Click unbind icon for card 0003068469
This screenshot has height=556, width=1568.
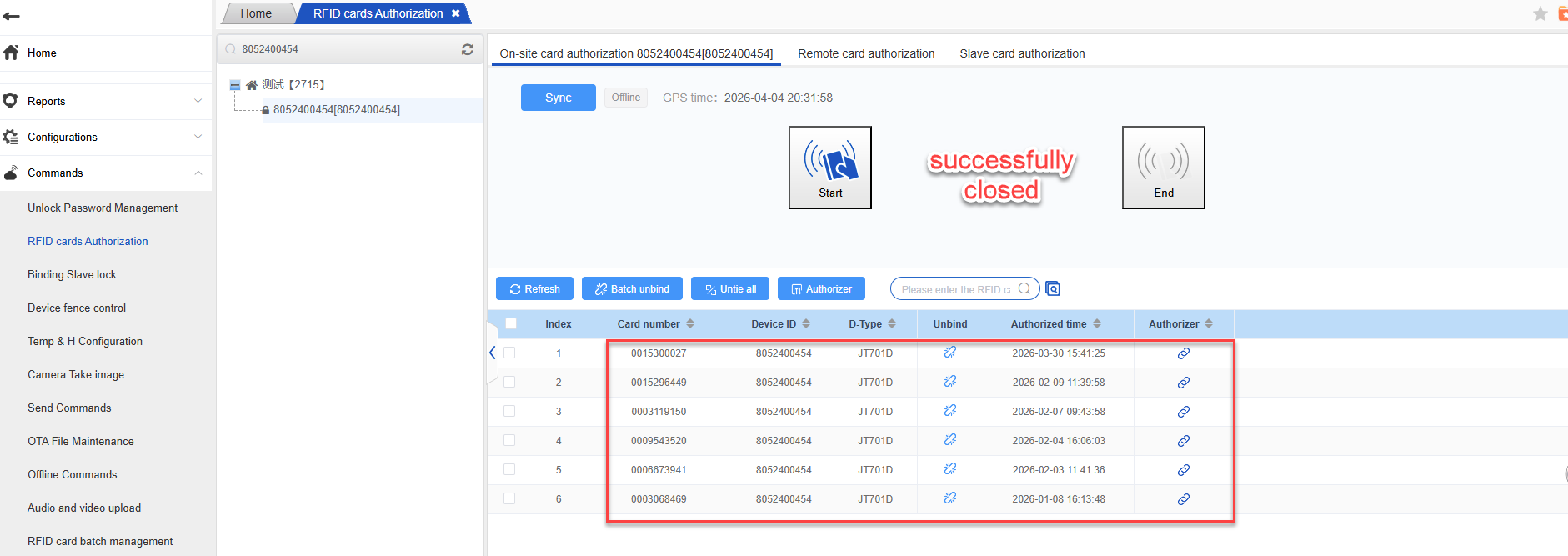pyautogui.click(x=949, y=498)
